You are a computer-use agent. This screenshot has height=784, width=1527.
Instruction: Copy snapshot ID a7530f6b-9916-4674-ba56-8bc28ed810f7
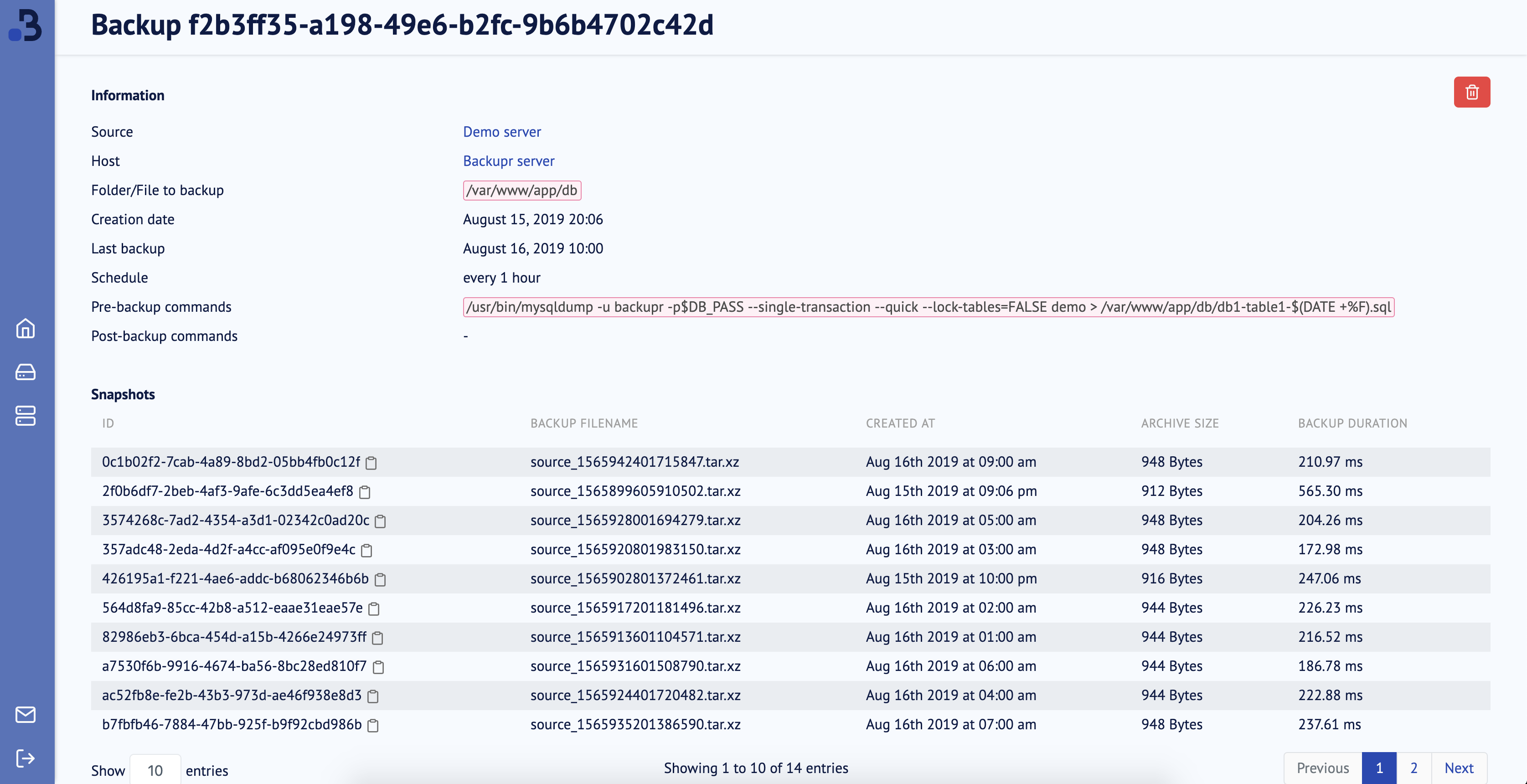pos(378,667)
